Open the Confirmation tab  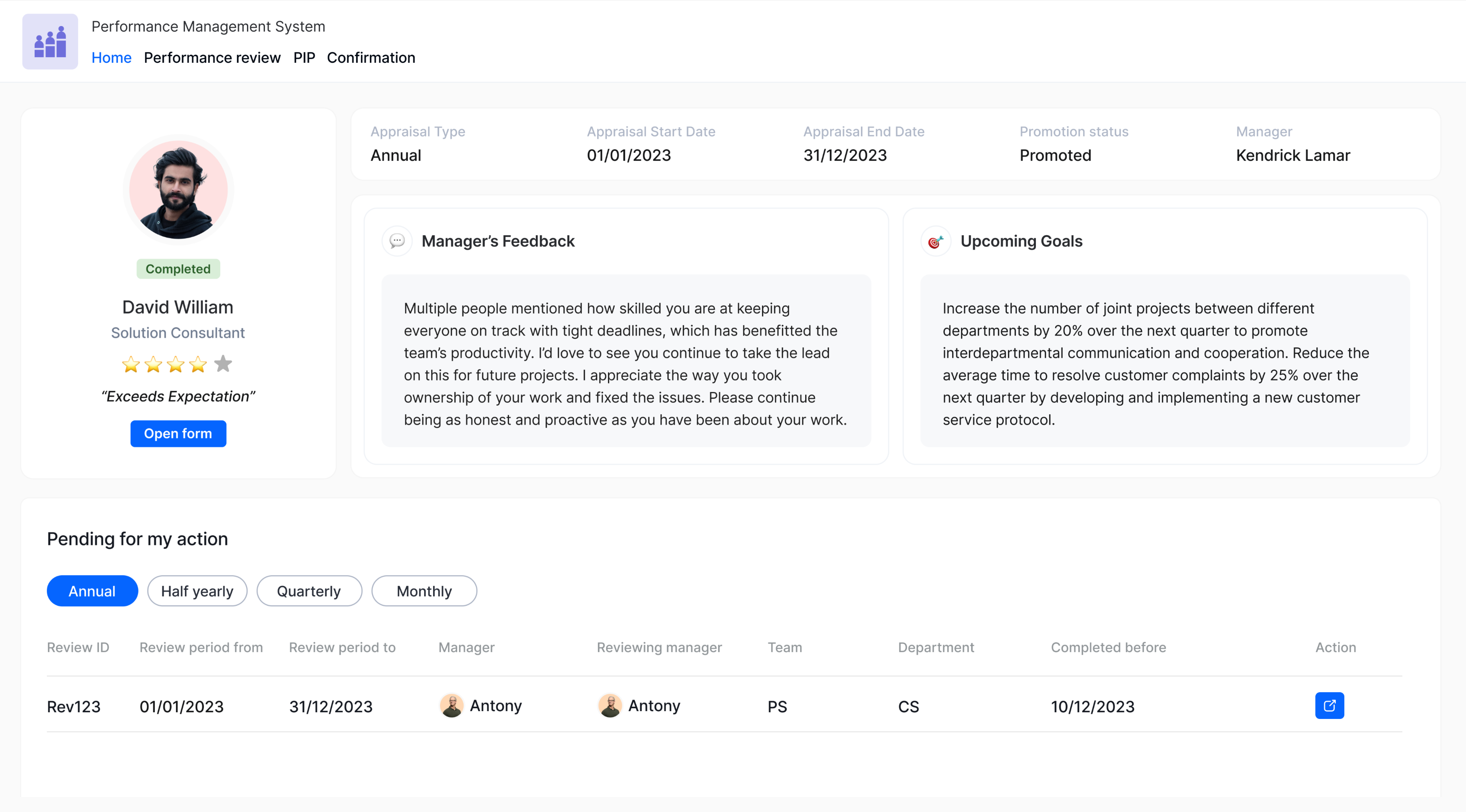coord(371,57)
